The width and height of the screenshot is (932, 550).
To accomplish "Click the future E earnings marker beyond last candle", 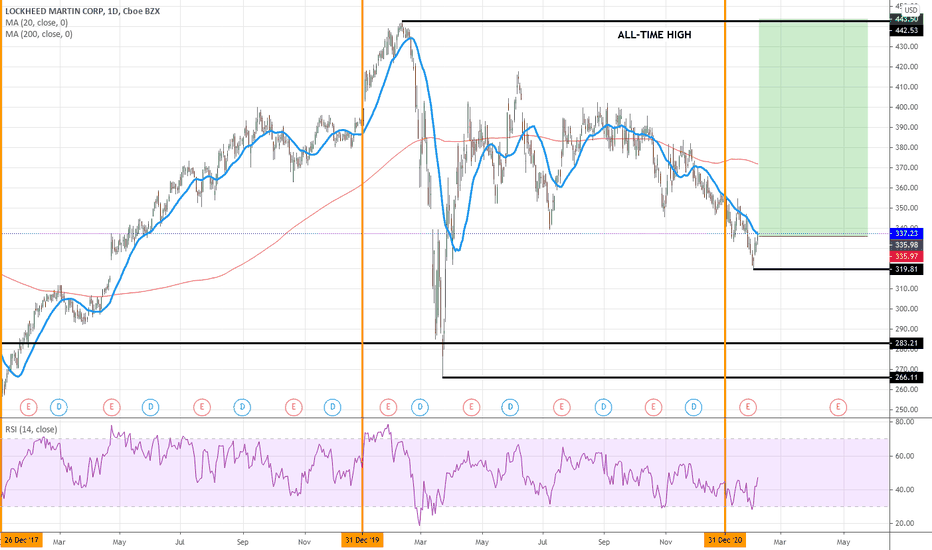I will point(838,407).
